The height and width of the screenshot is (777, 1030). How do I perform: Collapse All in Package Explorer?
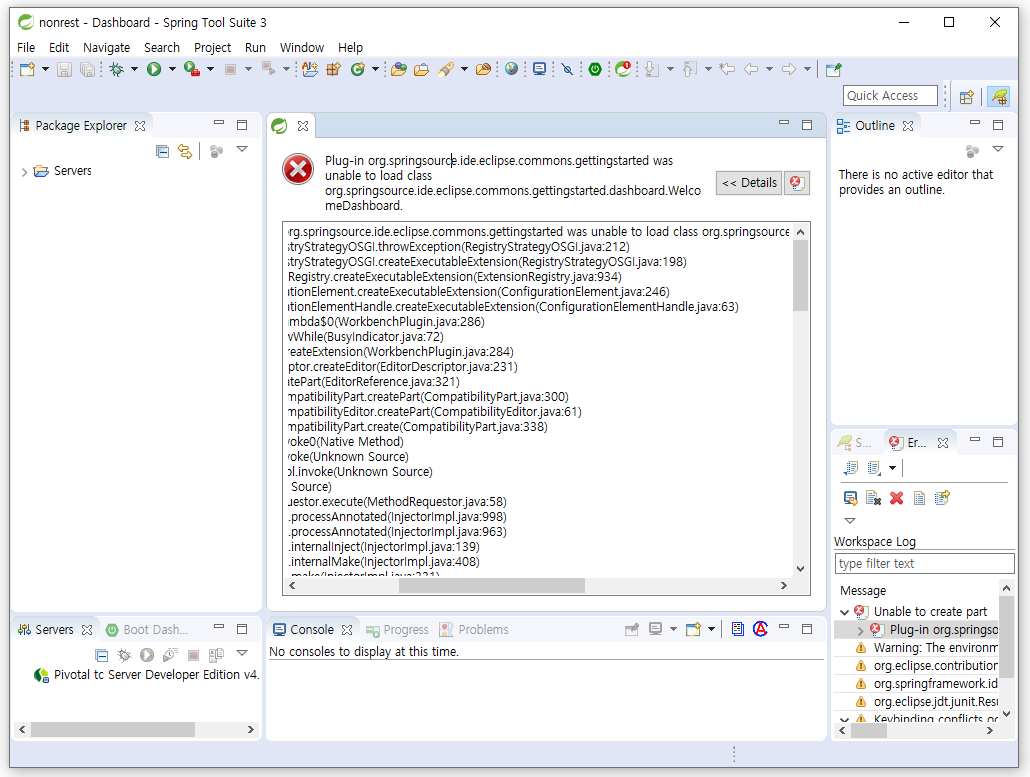click(162, 152)
